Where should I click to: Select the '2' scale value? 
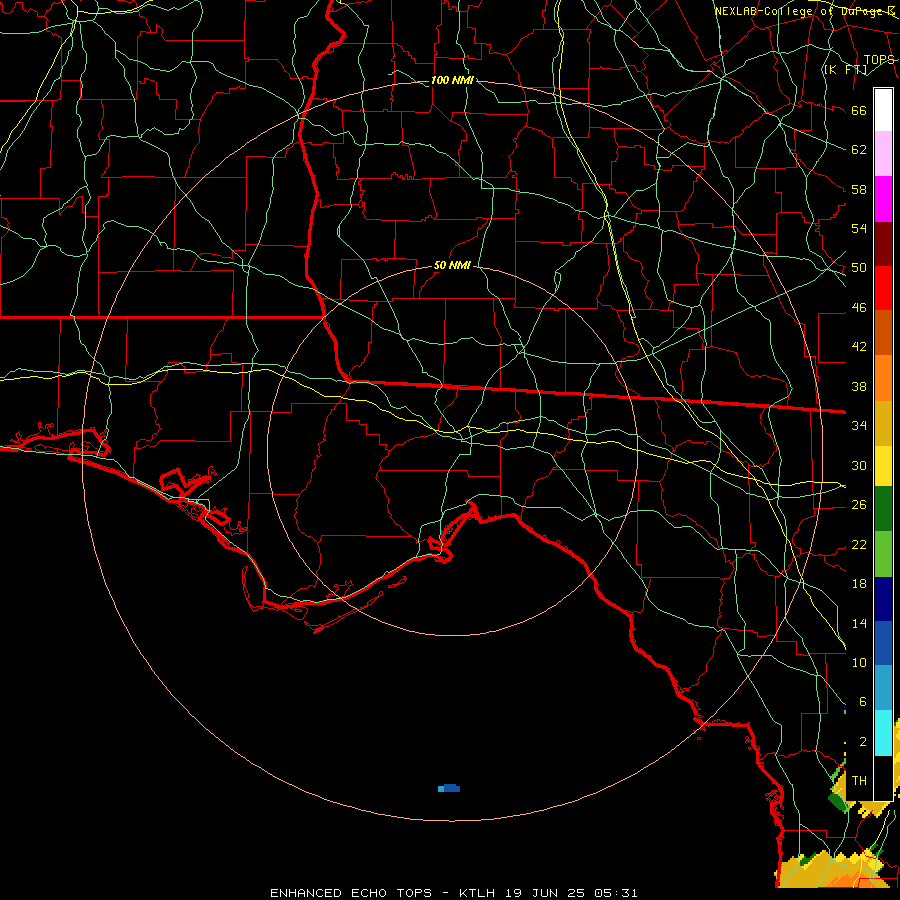(862, 742)
